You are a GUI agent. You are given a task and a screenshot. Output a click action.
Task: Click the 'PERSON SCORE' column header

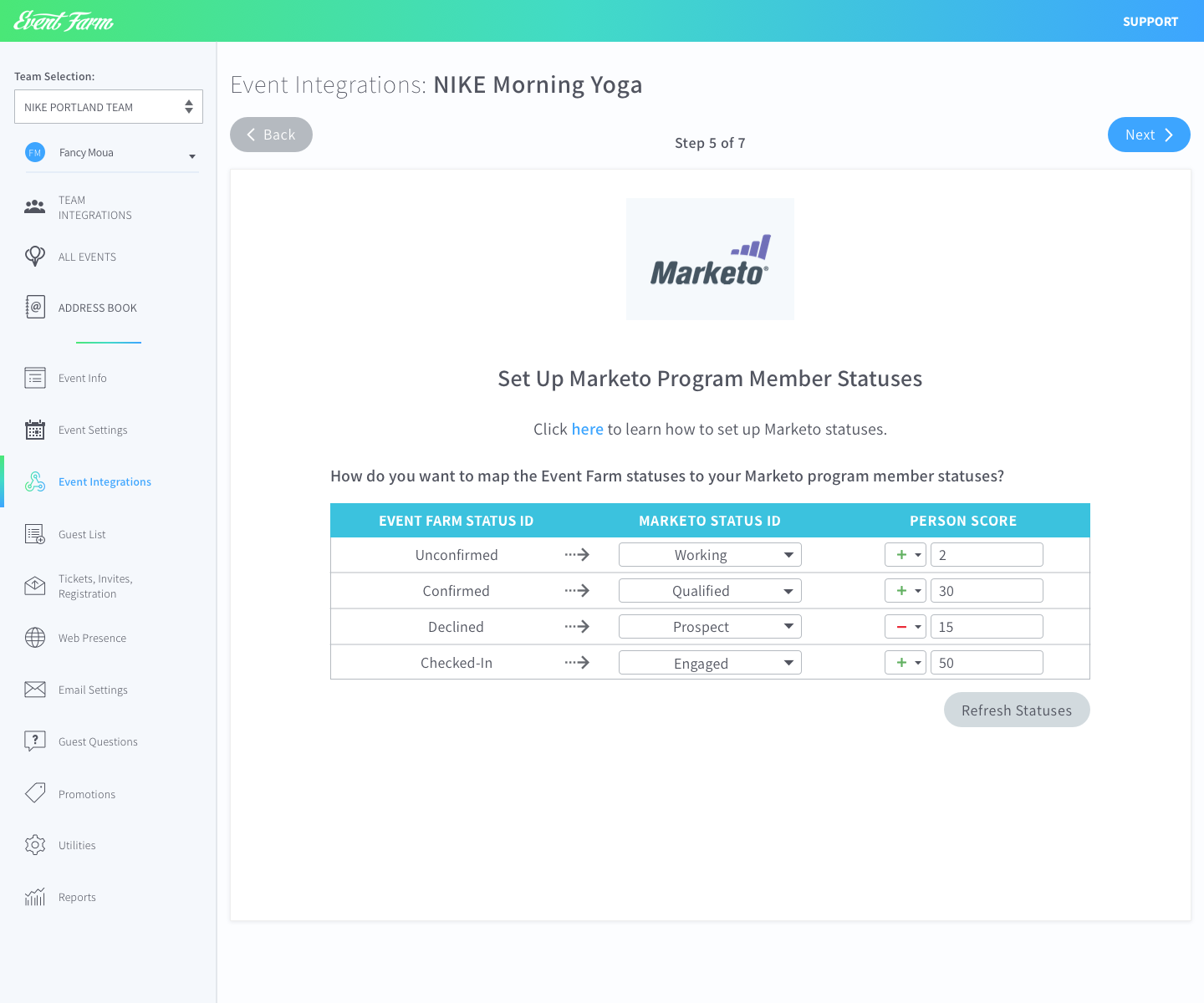click(963, 521)
